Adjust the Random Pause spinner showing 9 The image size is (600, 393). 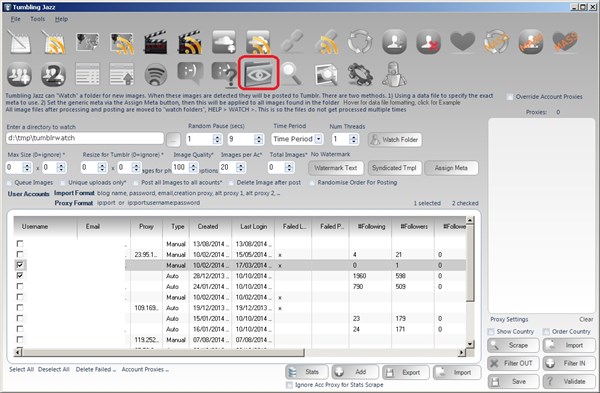coord(259,139)
